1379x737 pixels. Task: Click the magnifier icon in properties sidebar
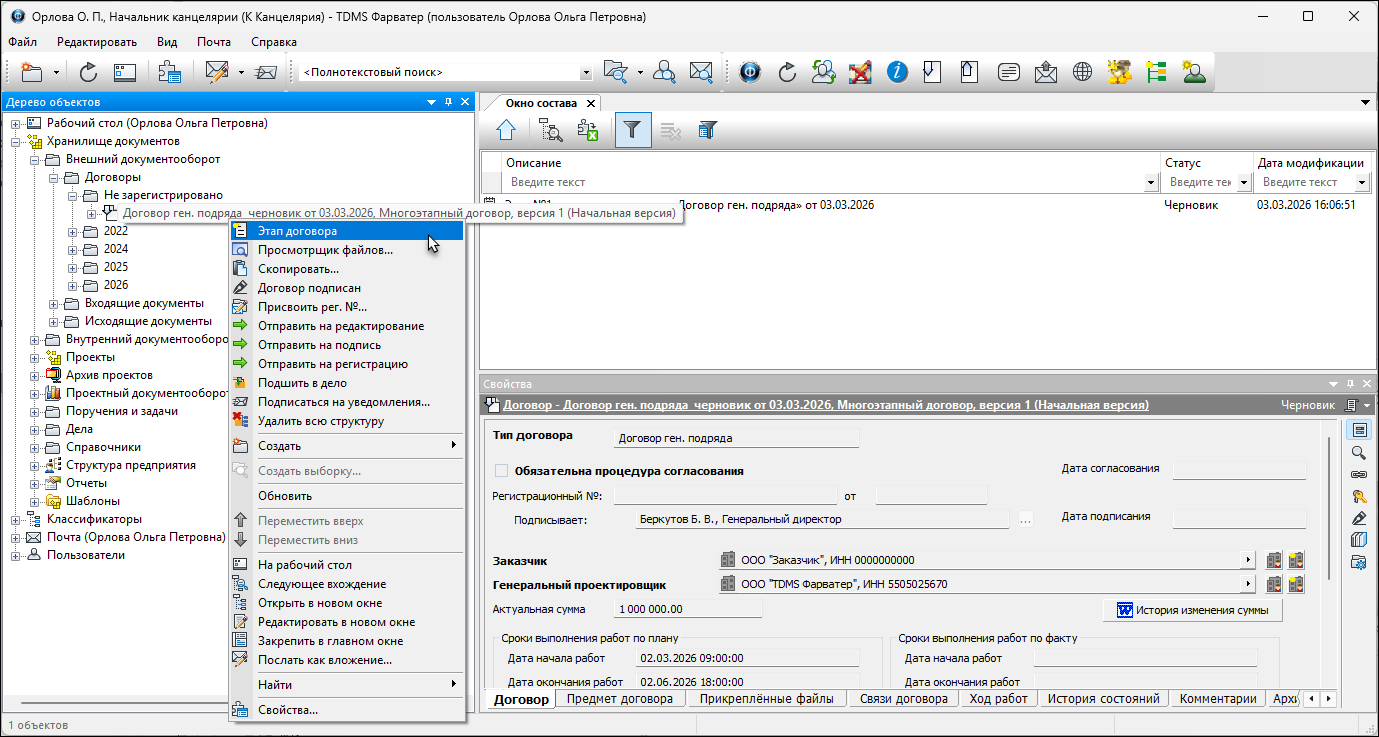1358,453
